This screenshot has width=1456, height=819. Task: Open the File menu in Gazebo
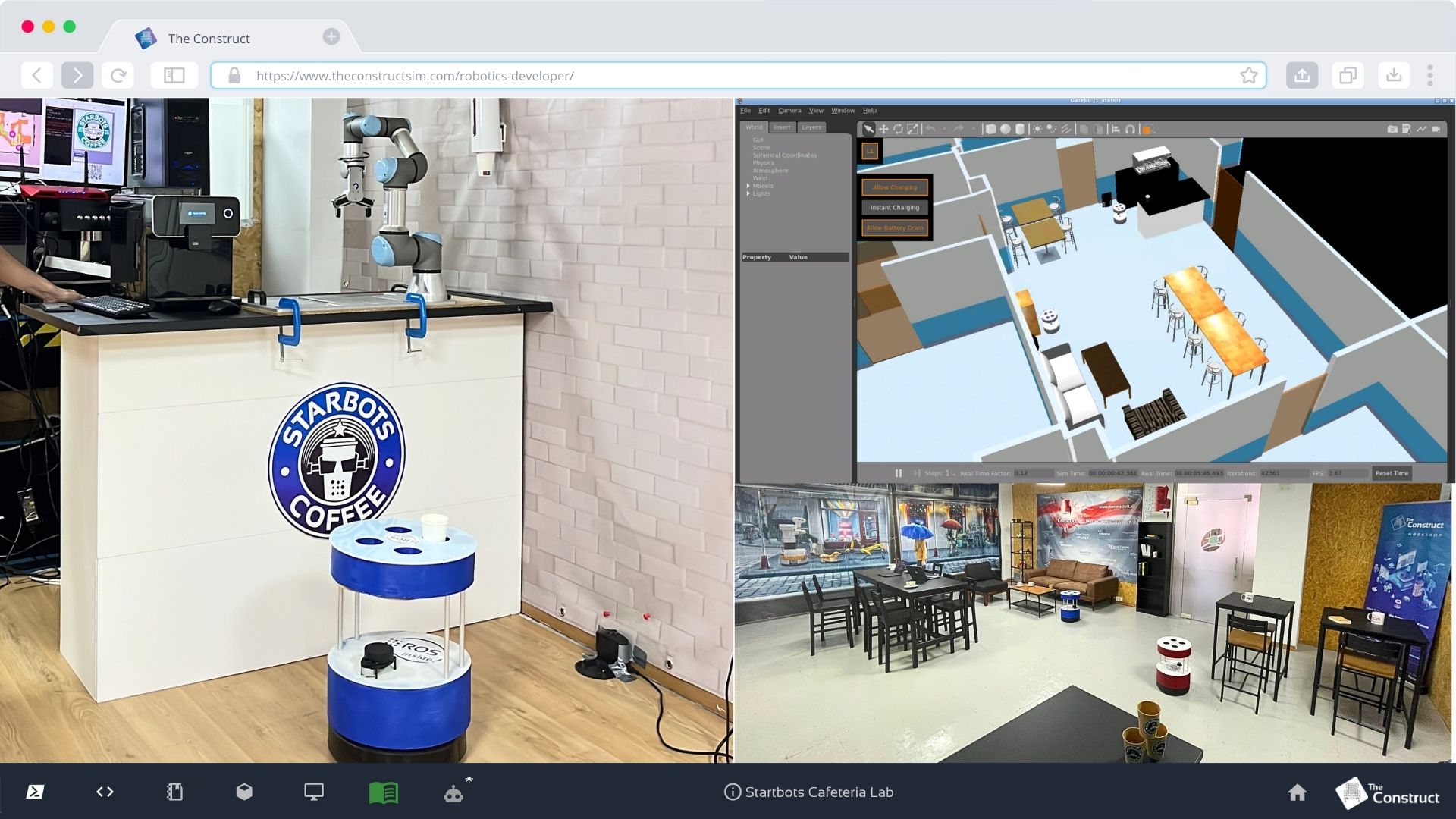pyautogui.click(x=745, y=111)
